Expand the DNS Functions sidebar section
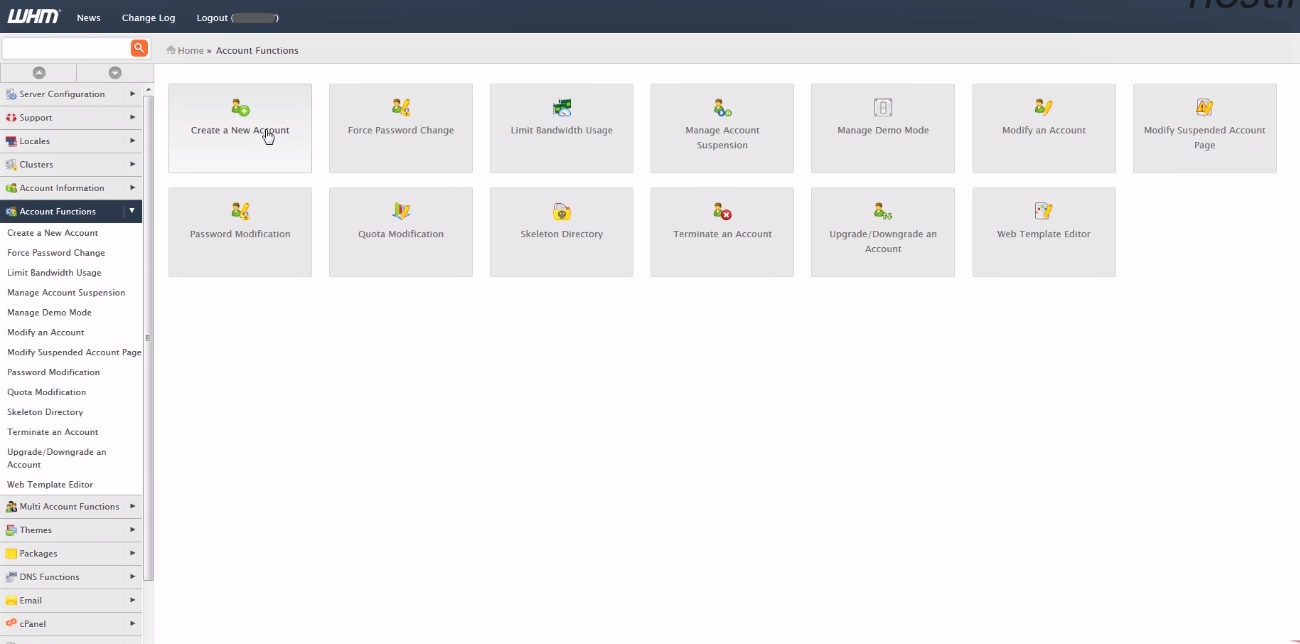 [x=71, y=577]
